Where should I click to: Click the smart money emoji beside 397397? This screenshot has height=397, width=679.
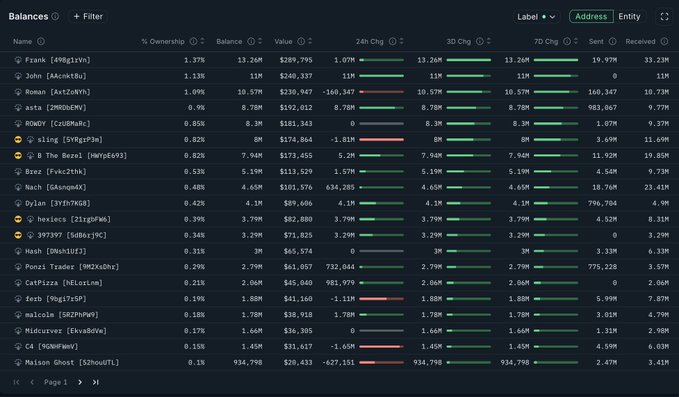tap(18, 236)
